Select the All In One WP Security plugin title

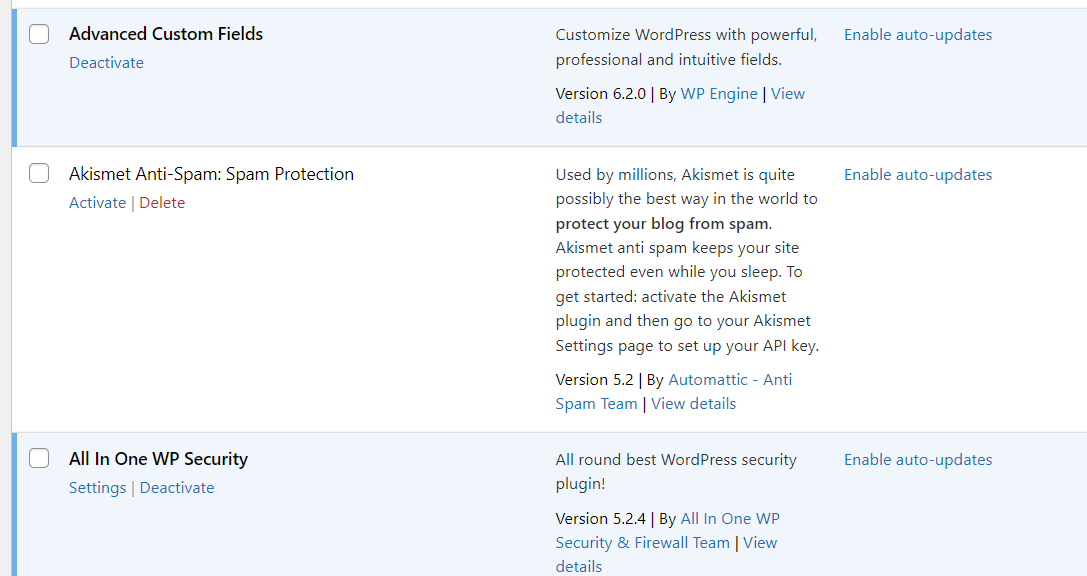[158, 458]
